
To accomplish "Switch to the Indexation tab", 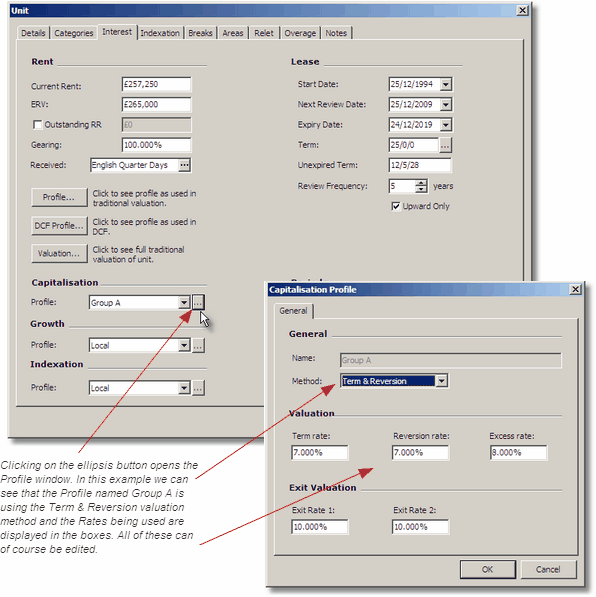I will (160, 33).
